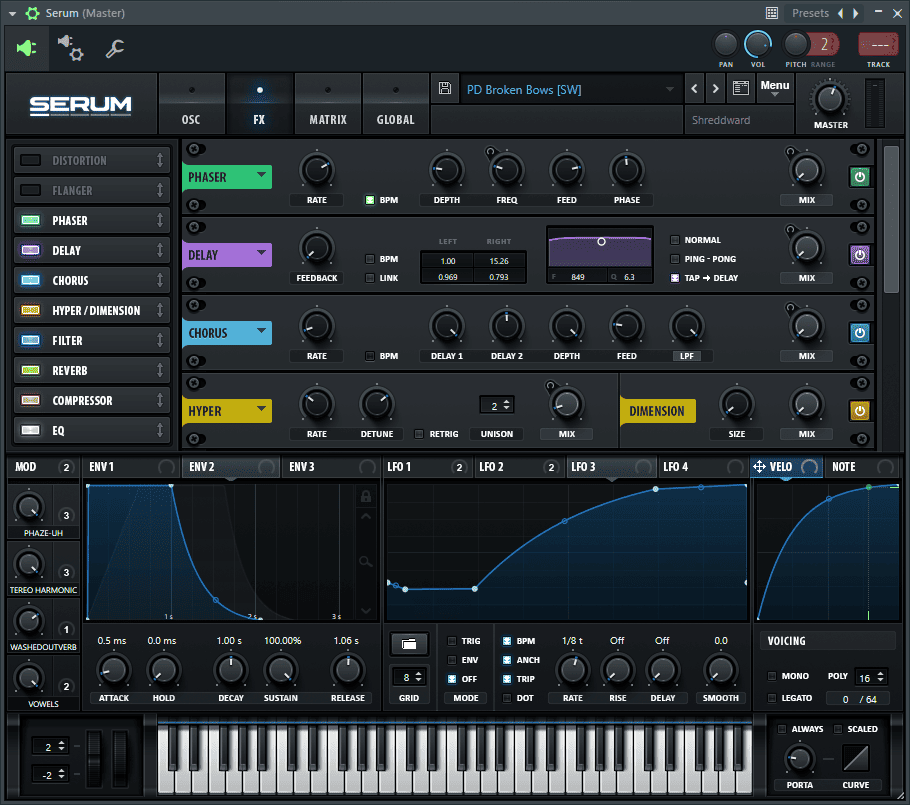Adjust the LFO GRID stepper

point(418,677)
